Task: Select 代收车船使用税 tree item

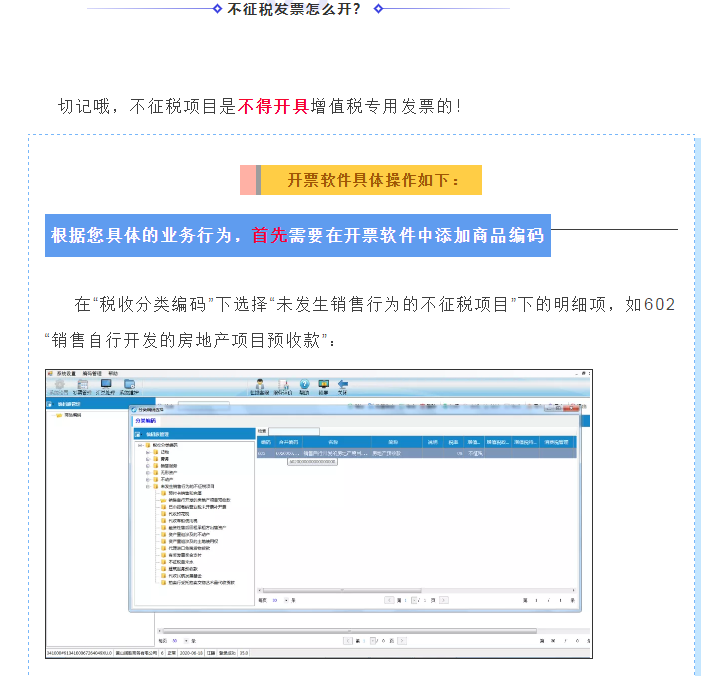Action: (x=183, y=520)
